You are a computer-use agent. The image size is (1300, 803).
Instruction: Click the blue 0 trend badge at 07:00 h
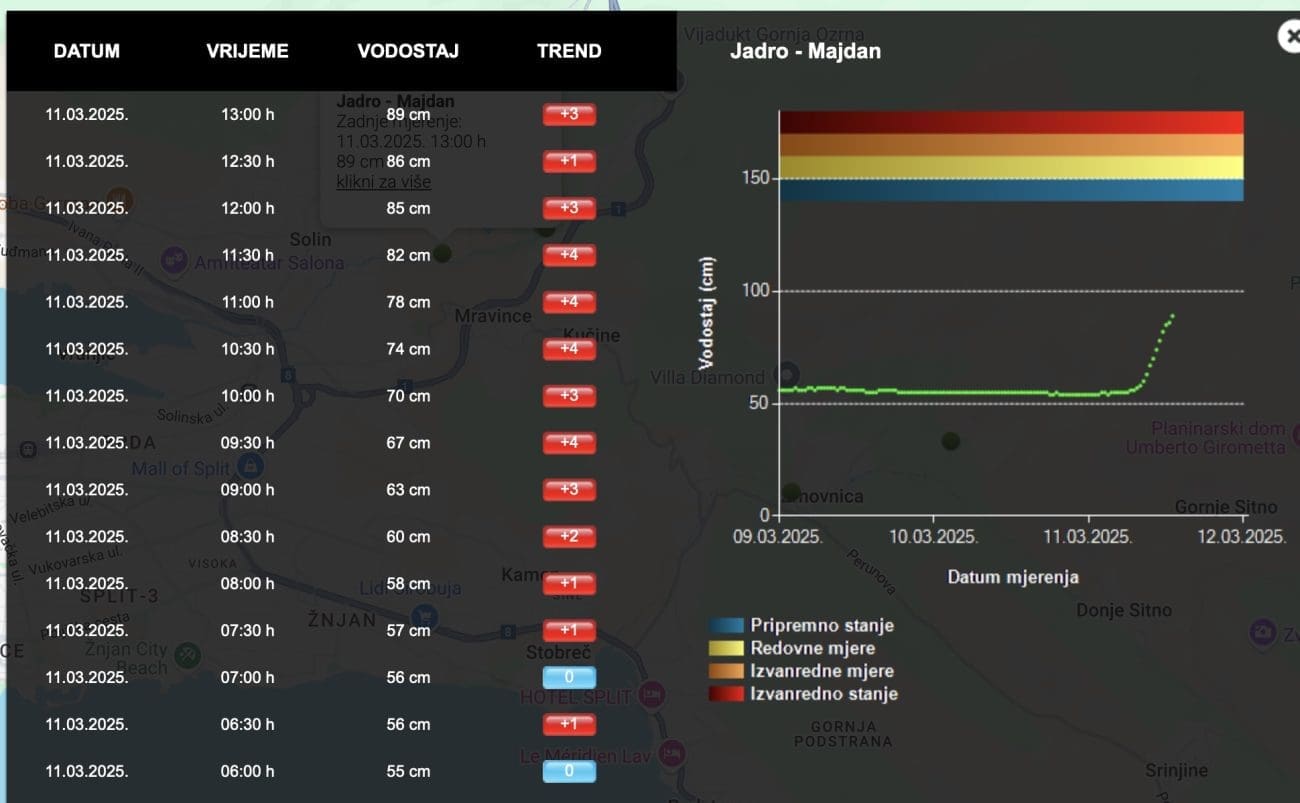[x=569, y=677]
